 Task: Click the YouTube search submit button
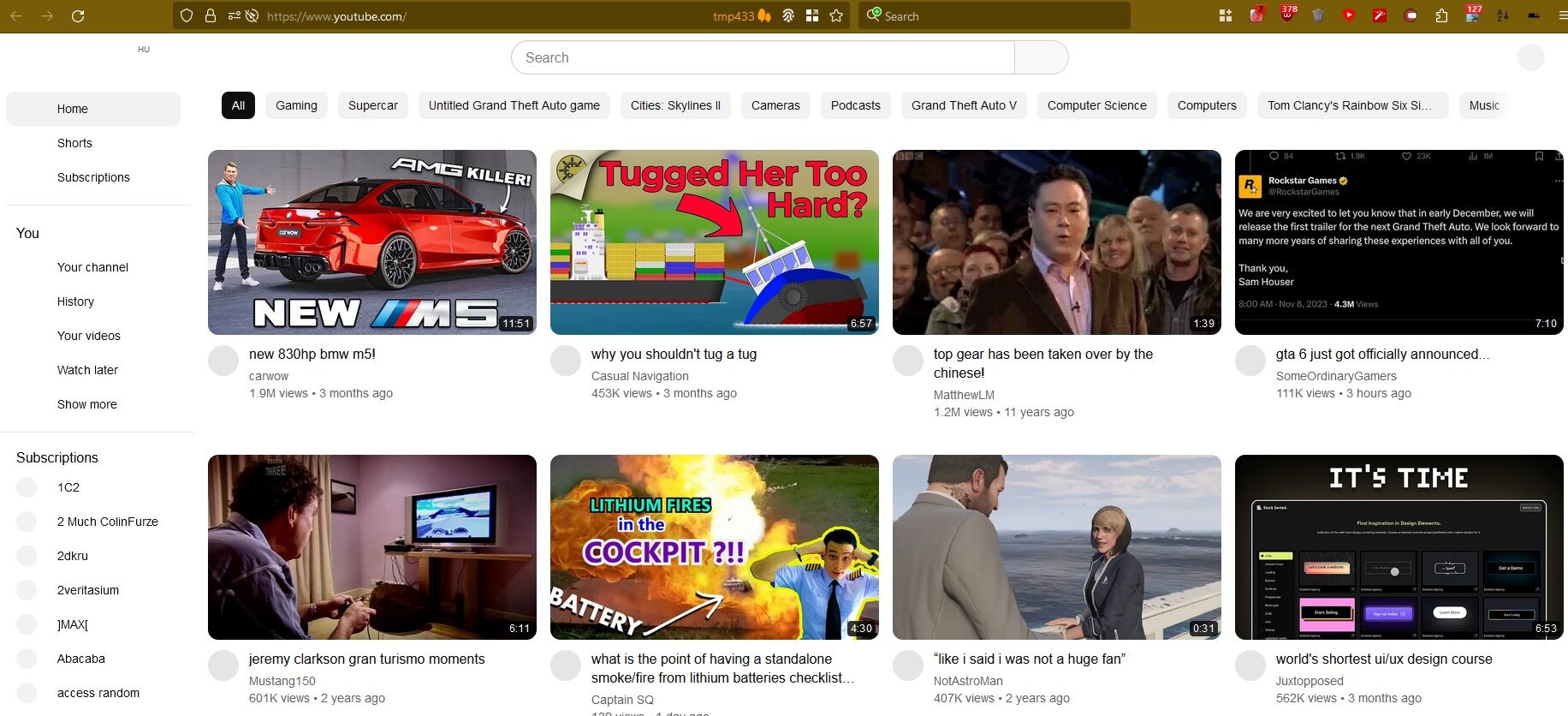coord(1041,57)
